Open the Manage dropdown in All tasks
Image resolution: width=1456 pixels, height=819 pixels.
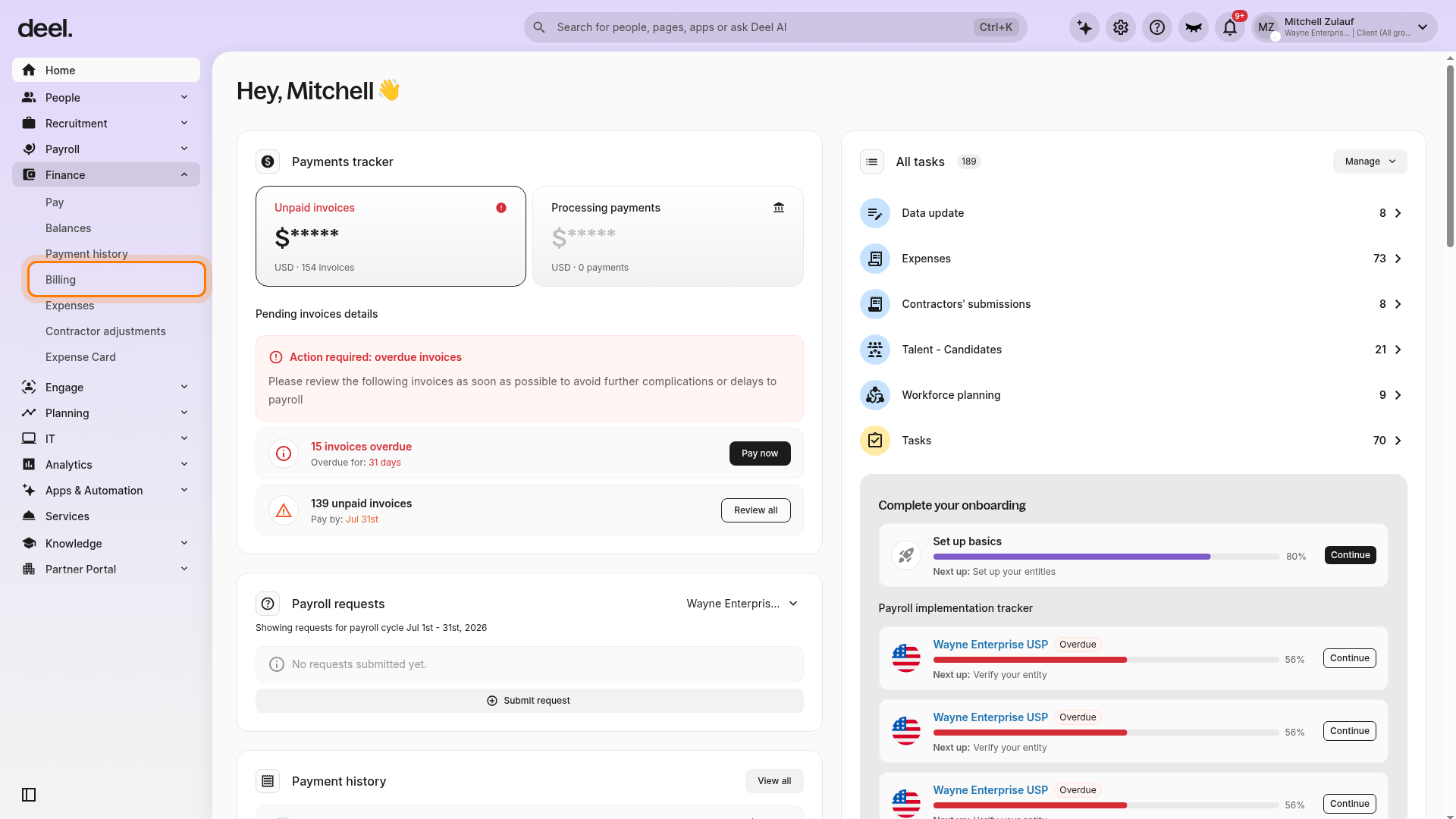tap(1370, 162)
